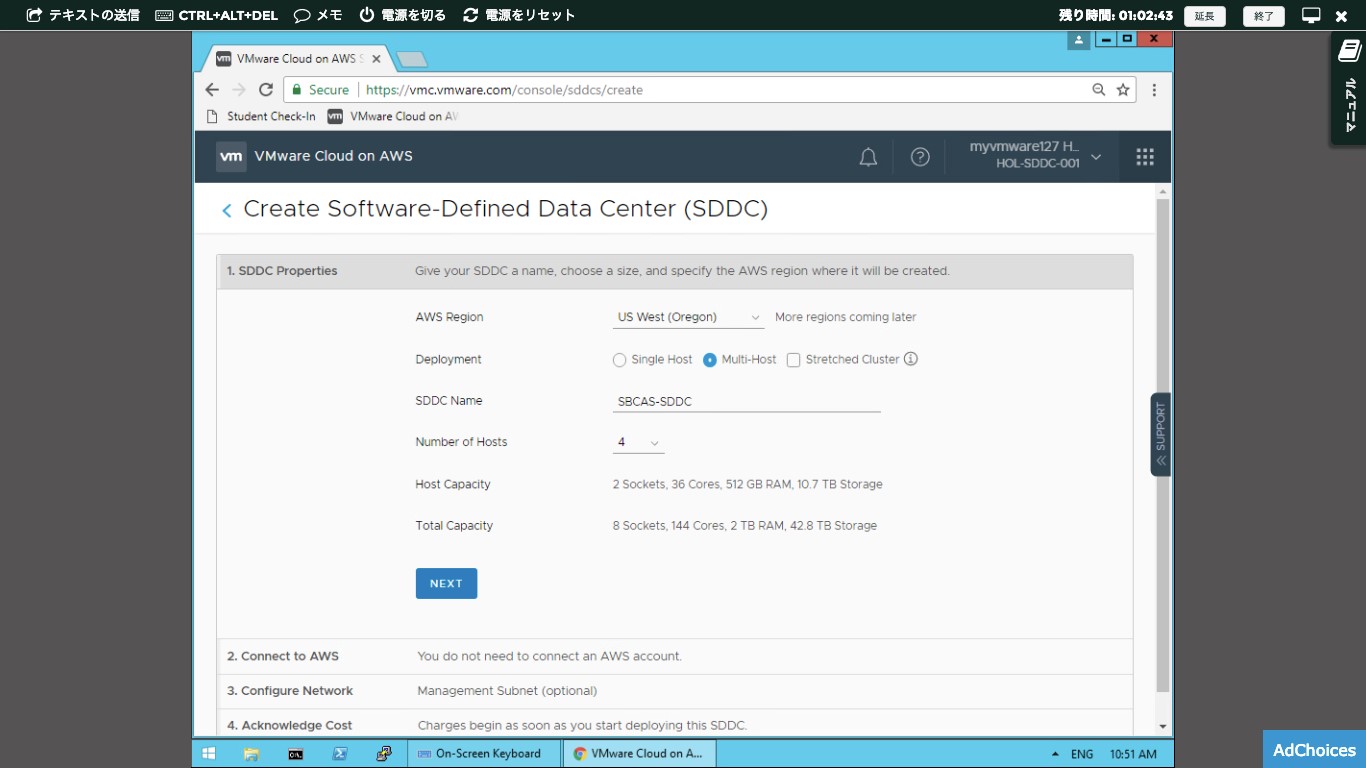This screenshot has height=768, width=1366.
Task: Click the NEXT button
Action: [446, 584]
